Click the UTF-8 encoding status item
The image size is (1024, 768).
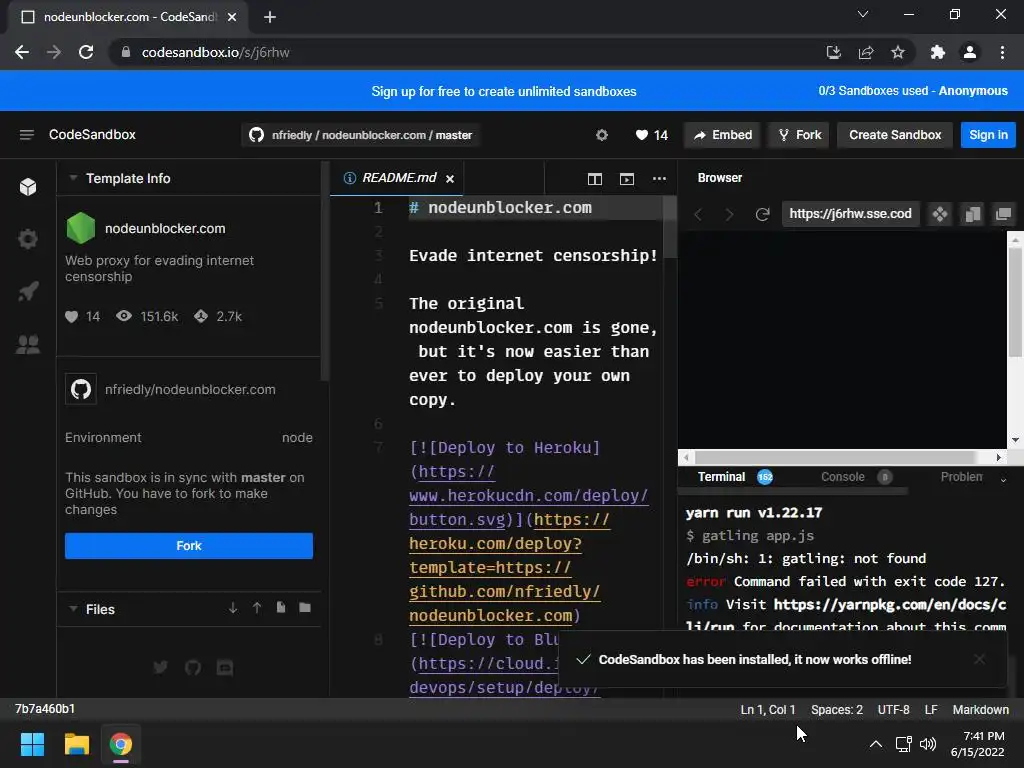[893, 710]
